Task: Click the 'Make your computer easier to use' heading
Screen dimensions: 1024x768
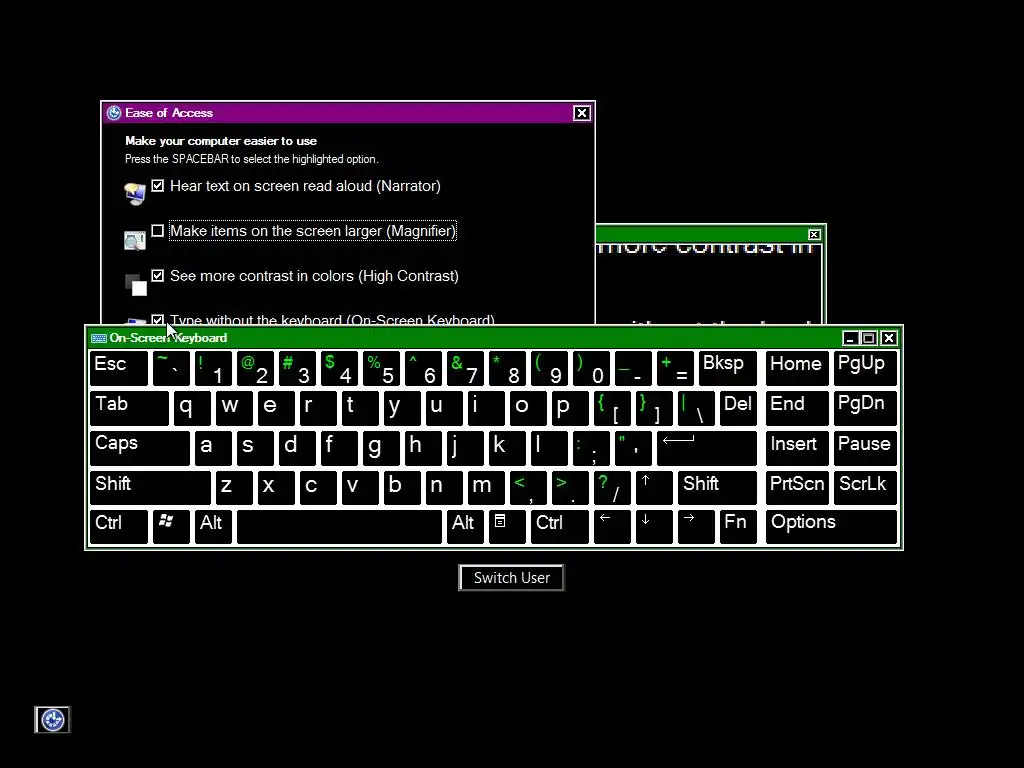Action: pos(221,140)
